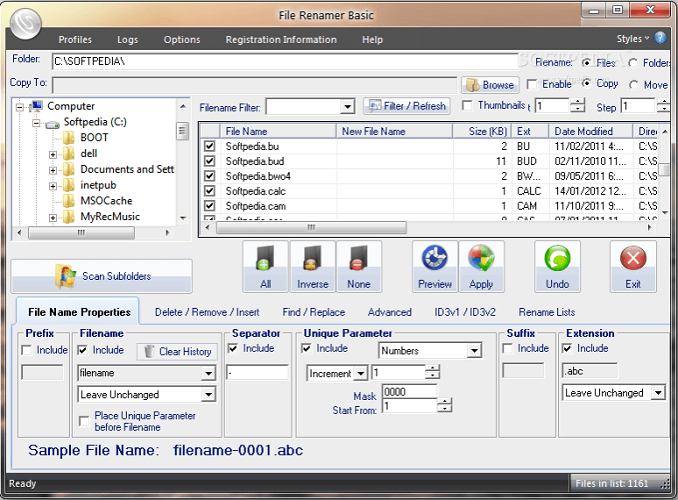Click the Folder path input field
678x500 pixels.
(290, 62)
